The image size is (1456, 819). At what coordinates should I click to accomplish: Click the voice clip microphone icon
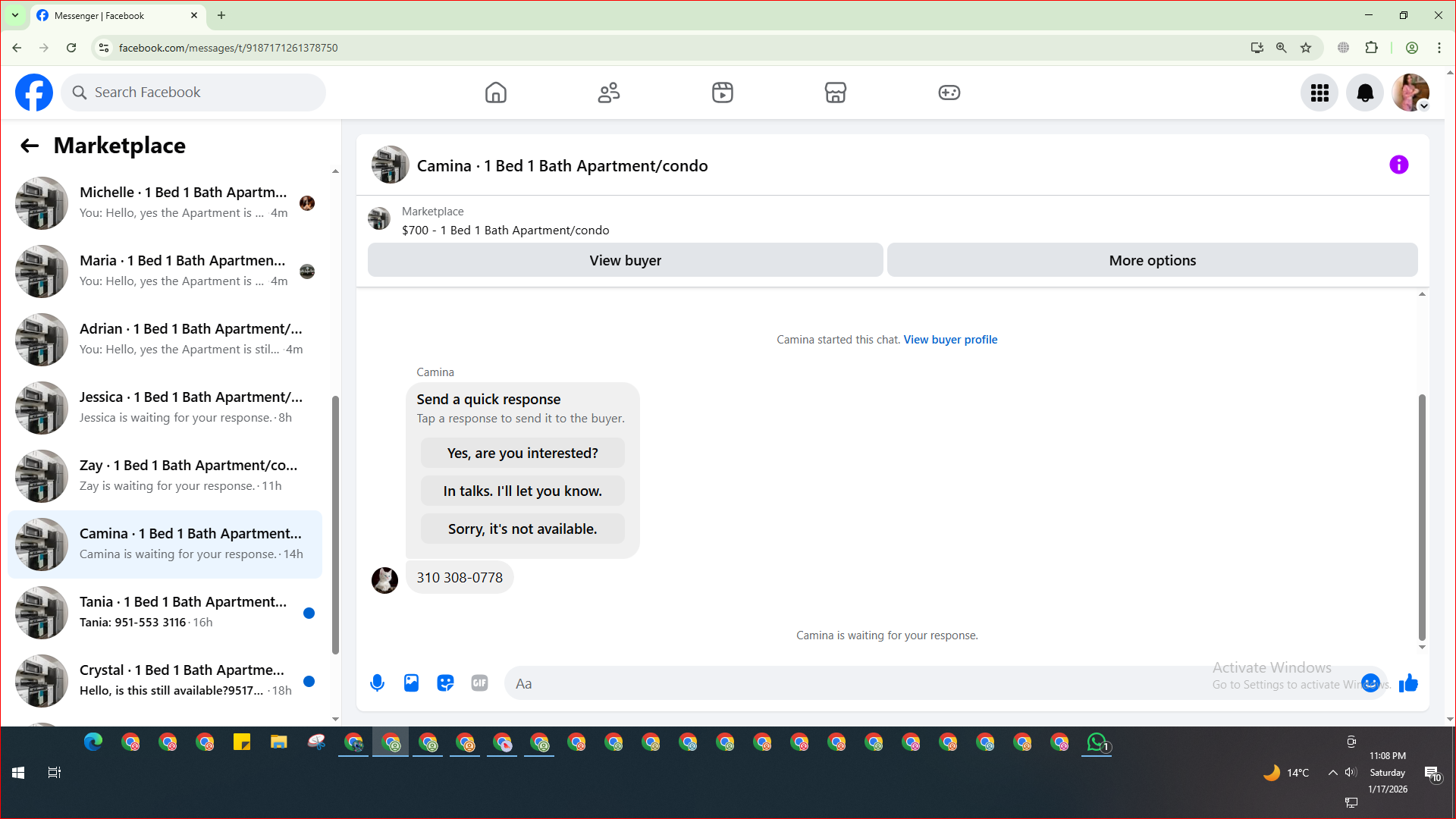pyautogui.click(x=377, y=683)
